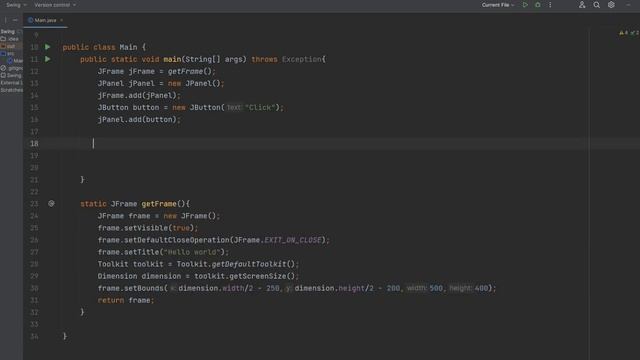Screen dimensions: 640x360
Task: Collapse the project tool window with the minus icon
Action: 15,20
